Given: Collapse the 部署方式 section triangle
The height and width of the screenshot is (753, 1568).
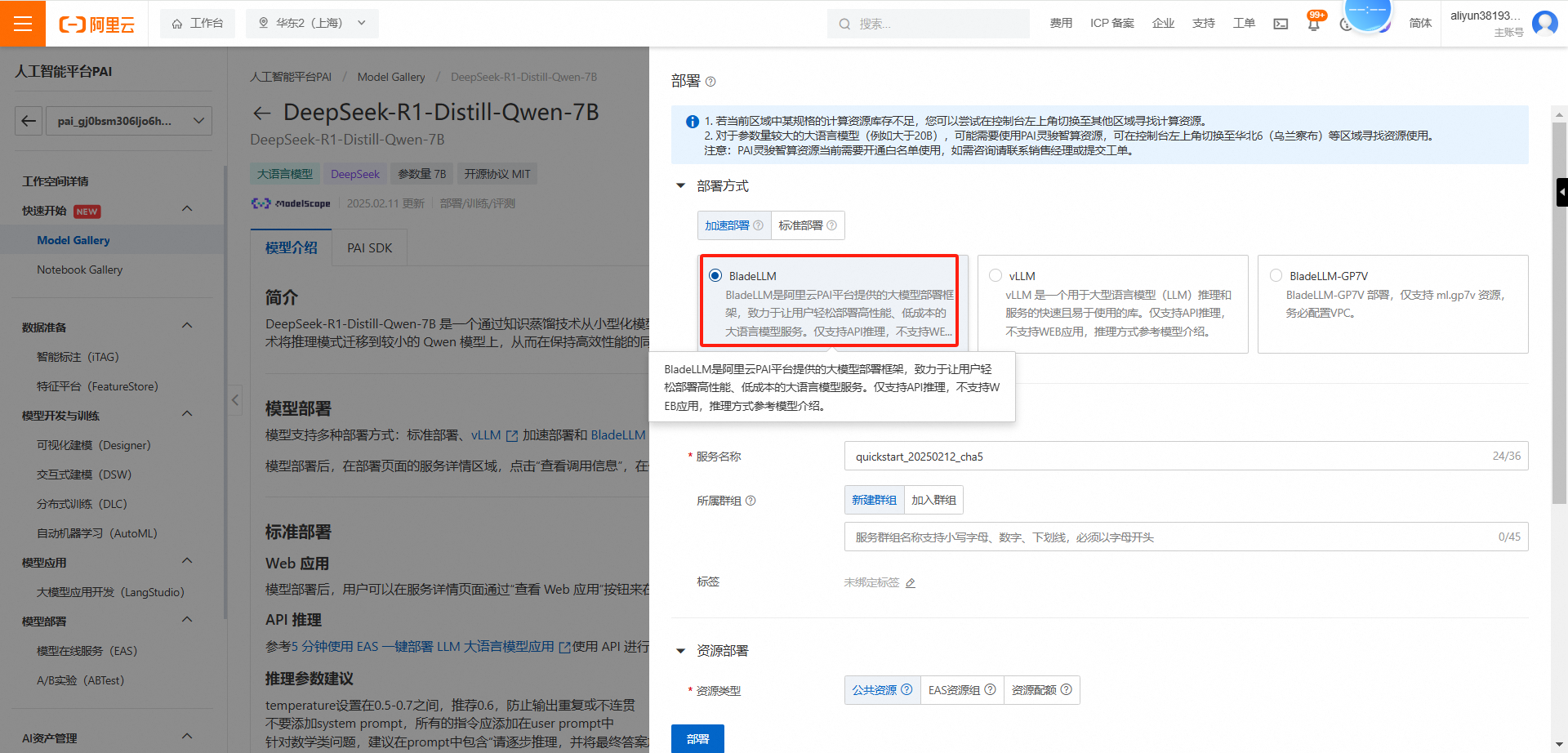Looking at the screenshot, I should tap(680, 186).
